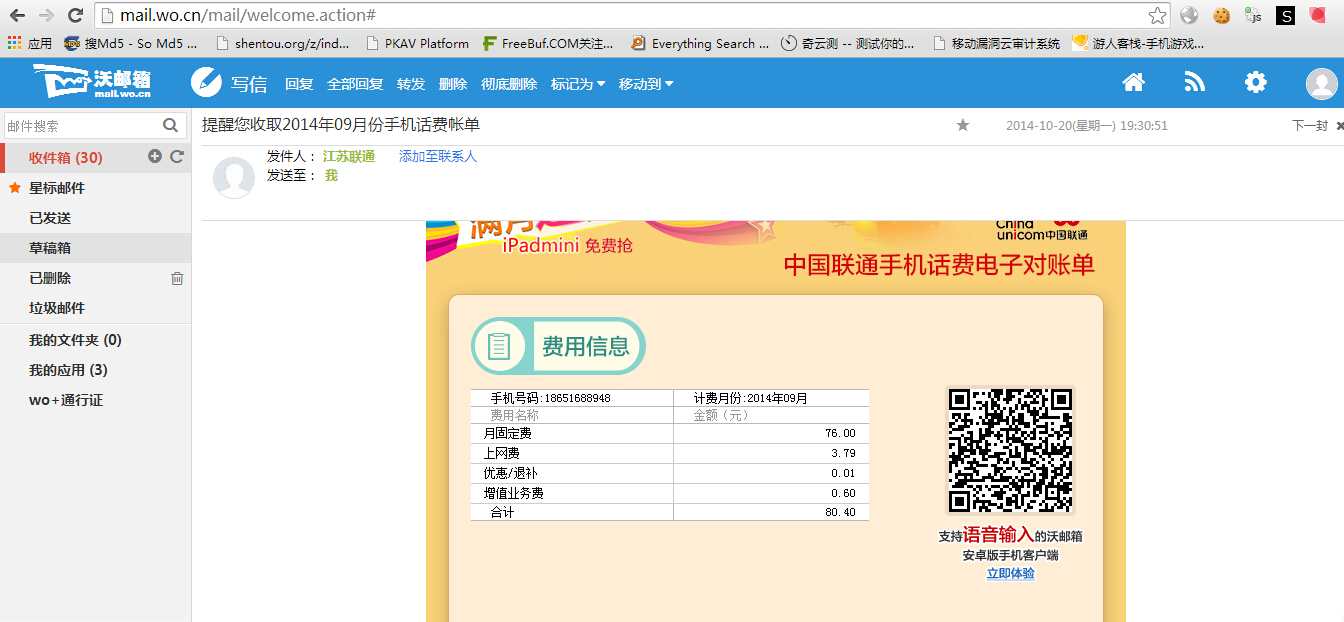This screenshot has height=622, width=1344.
Task: Open the 移动到 dropdown
Action: [646, 84]
